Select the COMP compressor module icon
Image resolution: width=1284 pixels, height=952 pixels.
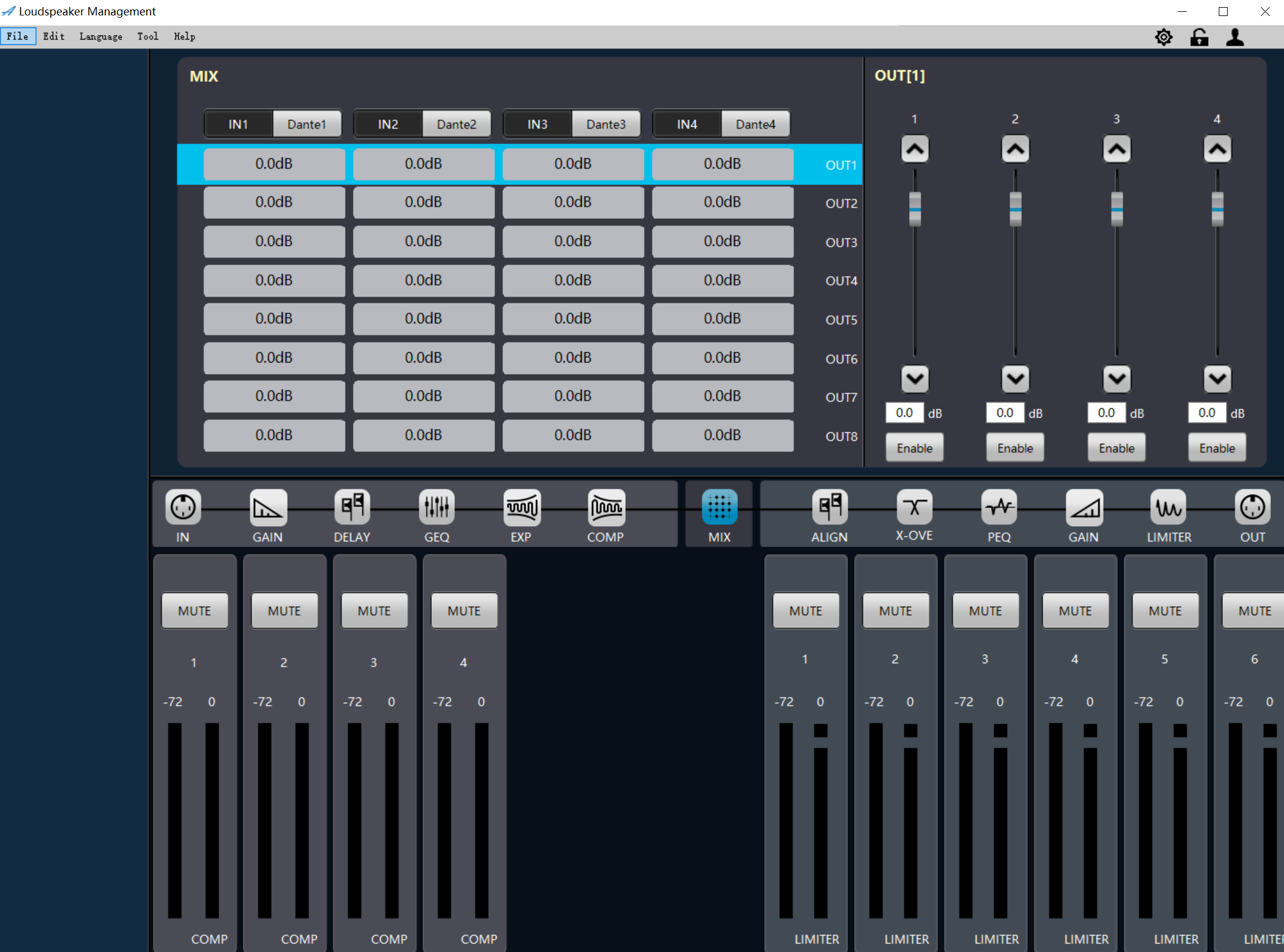606,507
